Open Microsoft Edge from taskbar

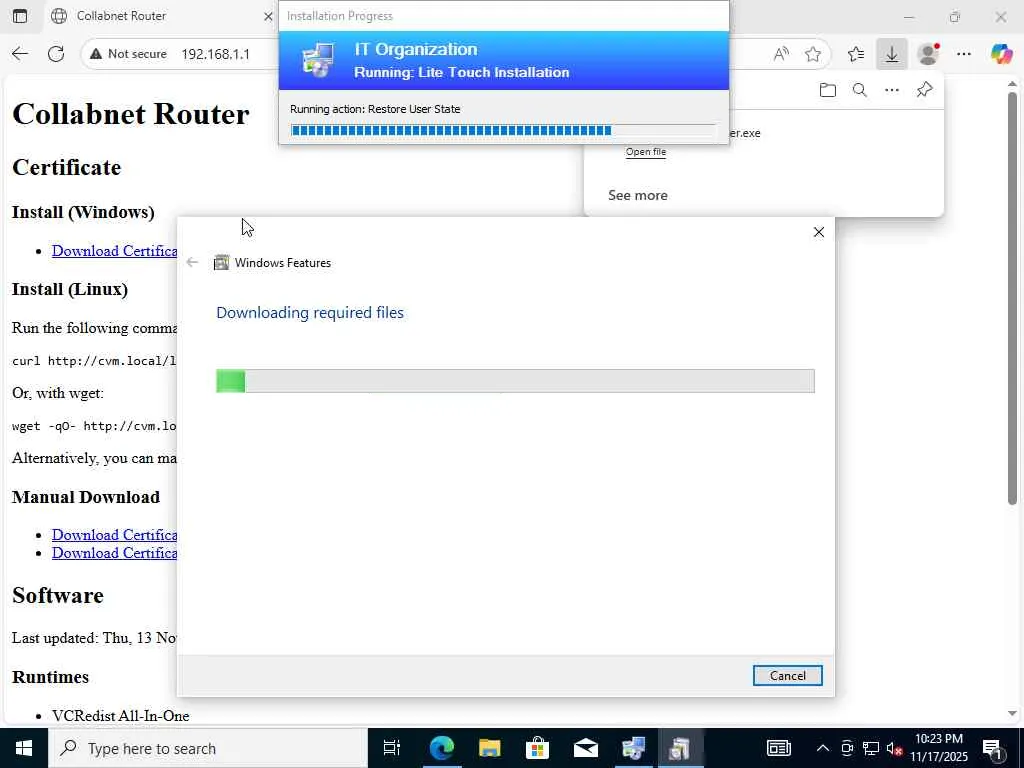coord(441,748)
